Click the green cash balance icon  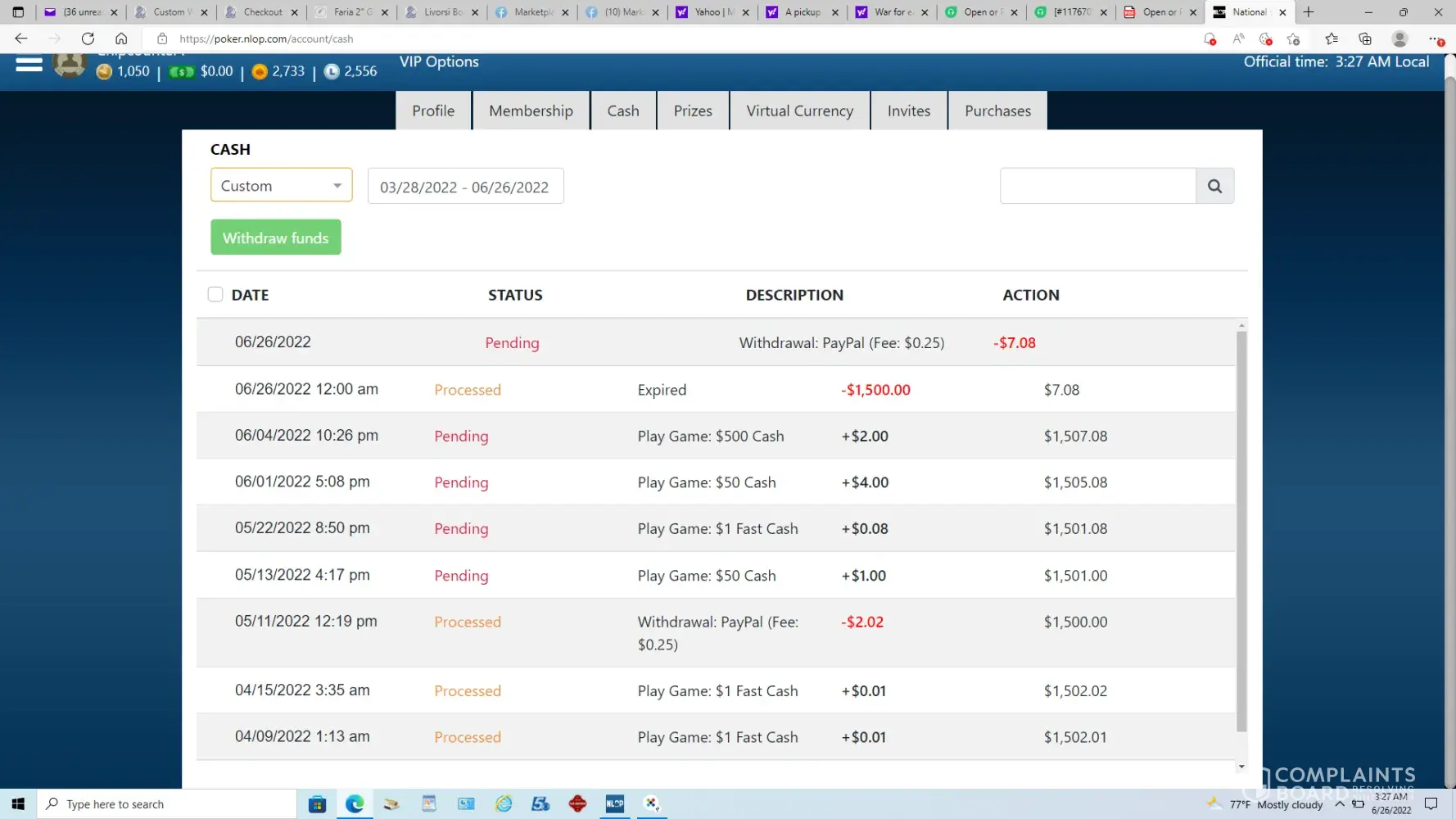(181, 72)
